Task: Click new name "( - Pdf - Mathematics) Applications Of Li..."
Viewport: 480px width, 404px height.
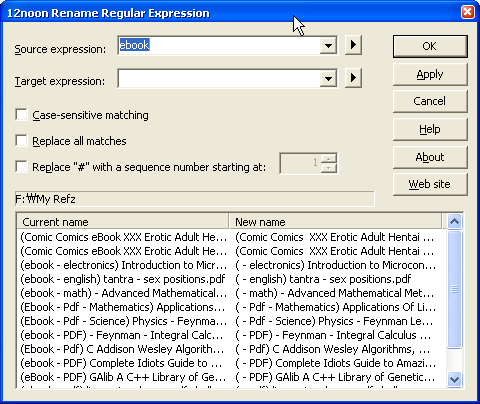Action: click(x=335, y=307)
